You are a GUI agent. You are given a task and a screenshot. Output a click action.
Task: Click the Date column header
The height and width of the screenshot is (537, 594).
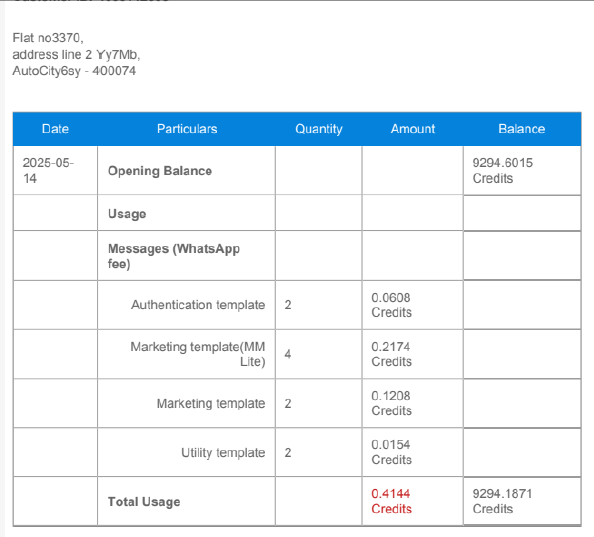pyautogui.click(x=55, y=129)
